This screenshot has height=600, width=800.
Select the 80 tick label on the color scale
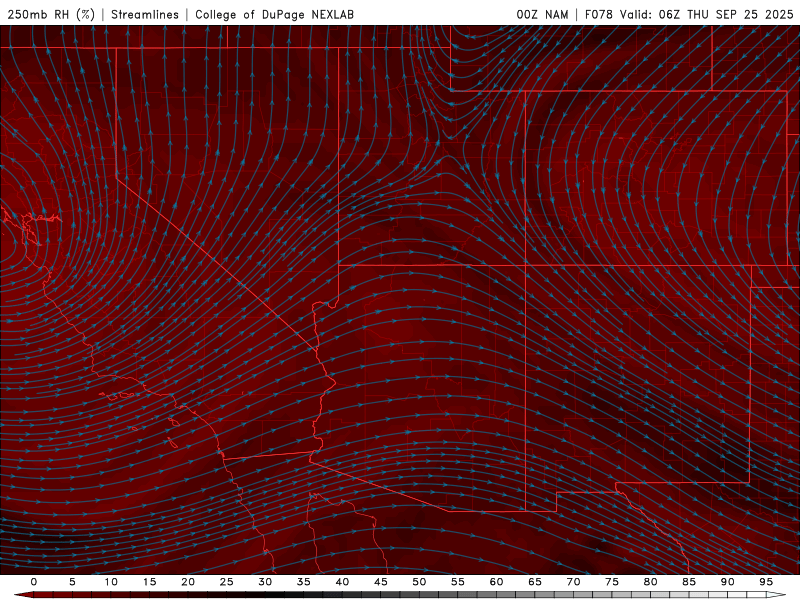[x=650, y=582]
